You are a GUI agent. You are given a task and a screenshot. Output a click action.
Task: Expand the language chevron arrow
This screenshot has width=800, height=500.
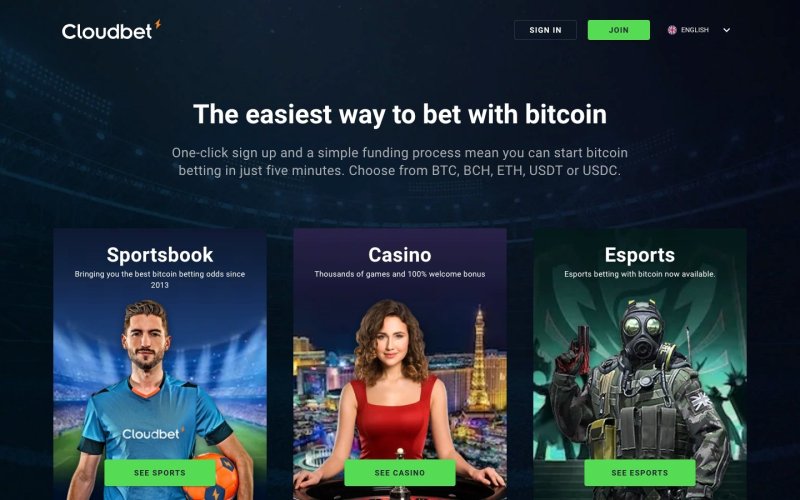point(727,30)
